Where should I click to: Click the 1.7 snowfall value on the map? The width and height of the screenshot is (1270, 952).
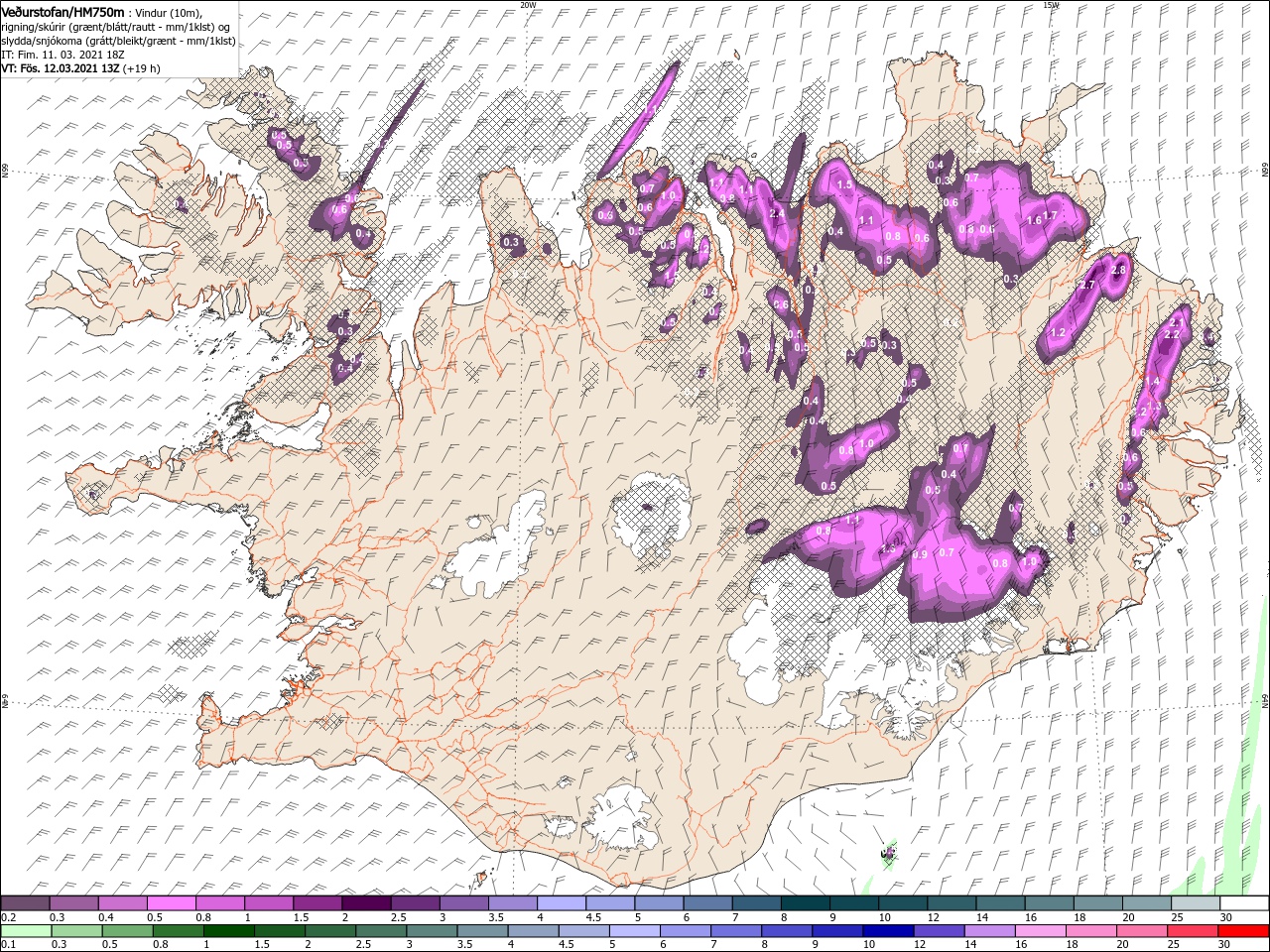pos(1050,215)
